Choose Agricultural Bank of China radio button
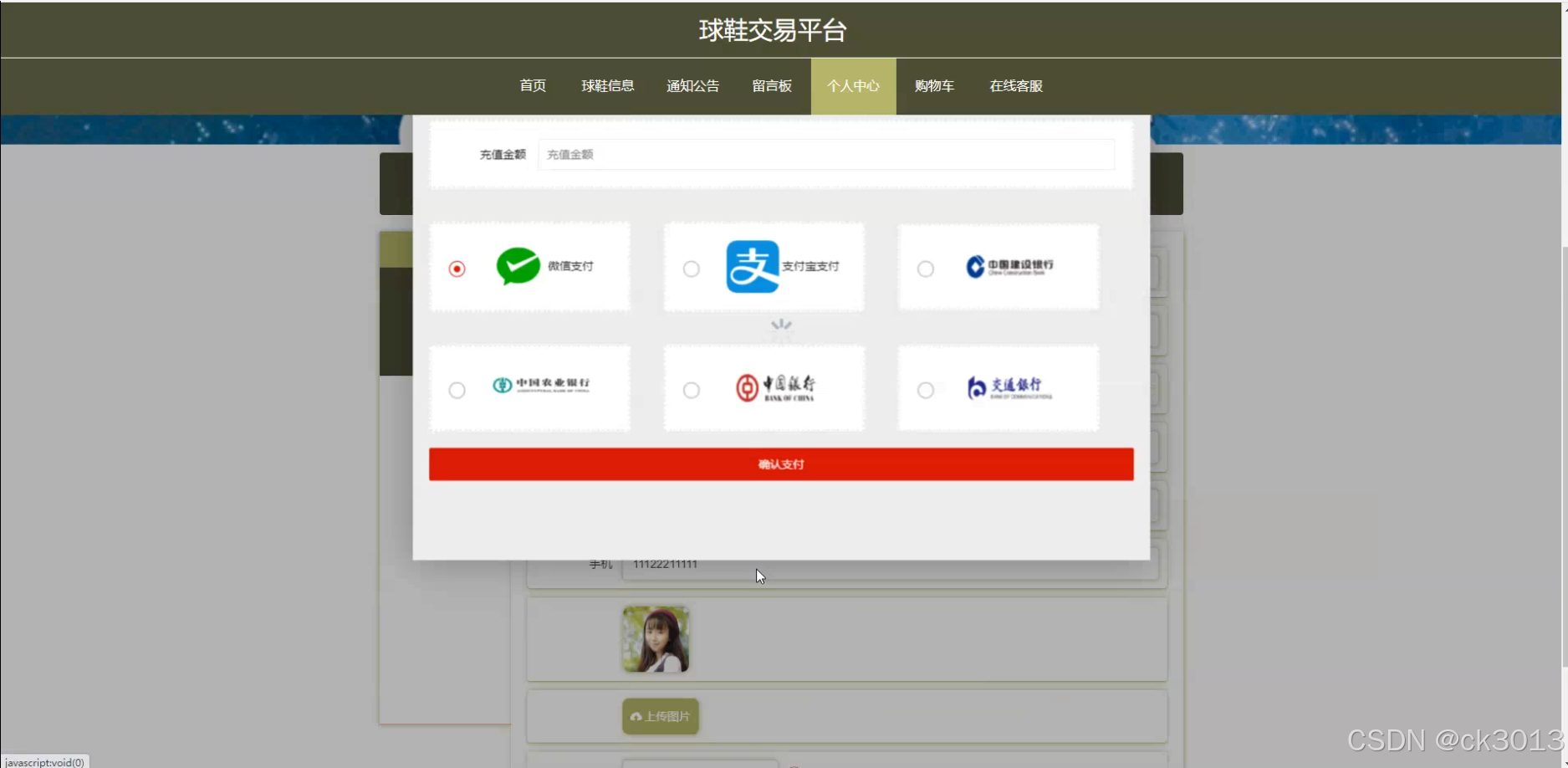 pyautogui.click(x=457, y=390)
